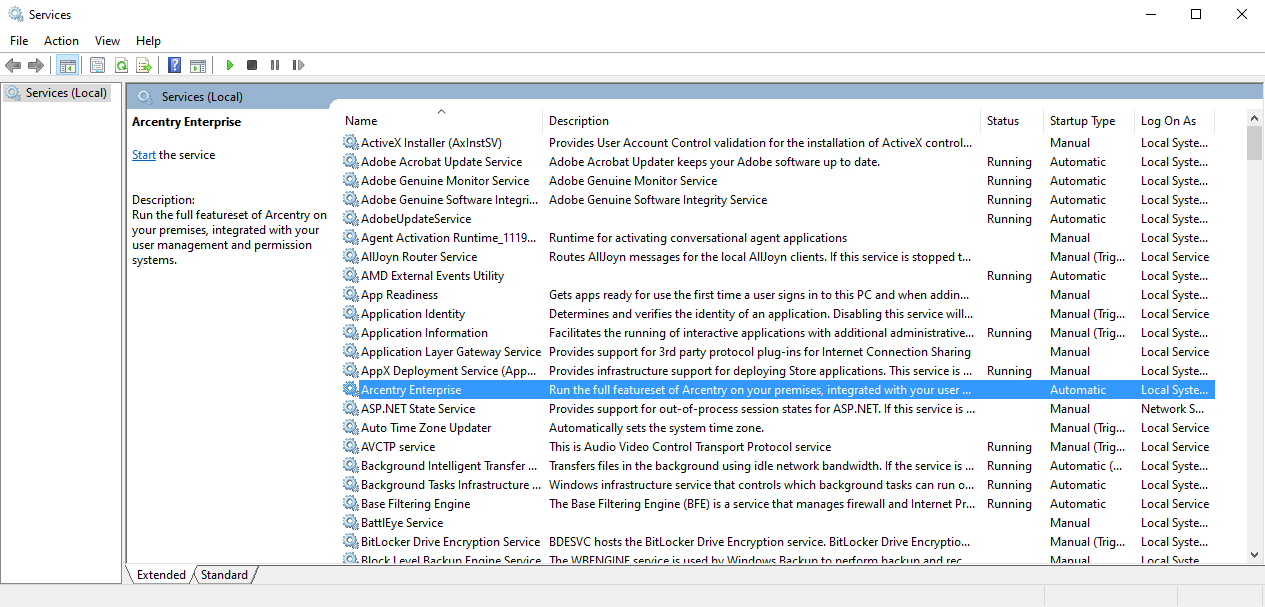The image size is (1265, 607).
Task: Select Adobe Genuine Software Integrity service
Action: tap(778, 200)
